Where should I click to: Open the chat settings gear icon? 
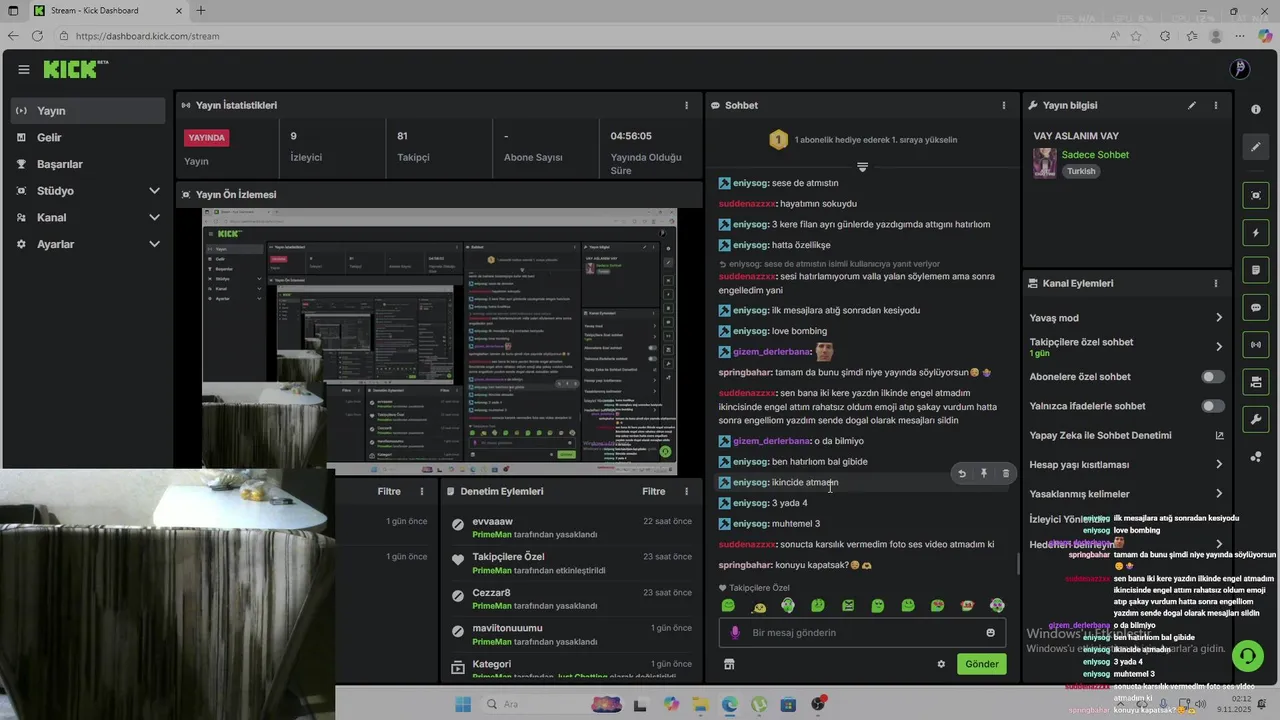pyautogui.click(x=941, y=664)
